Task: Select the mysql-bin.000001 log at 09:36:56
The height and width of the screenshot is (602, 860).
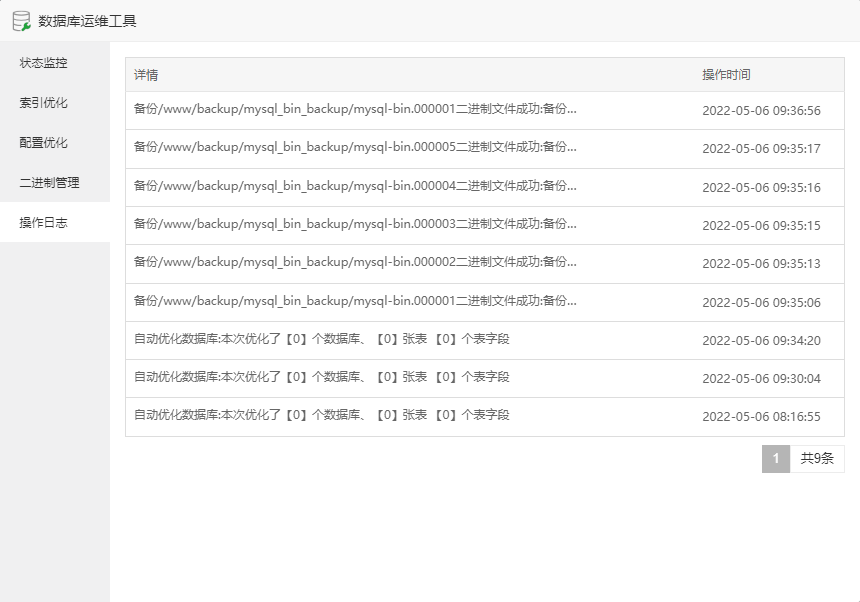Action: pos(485,110)
